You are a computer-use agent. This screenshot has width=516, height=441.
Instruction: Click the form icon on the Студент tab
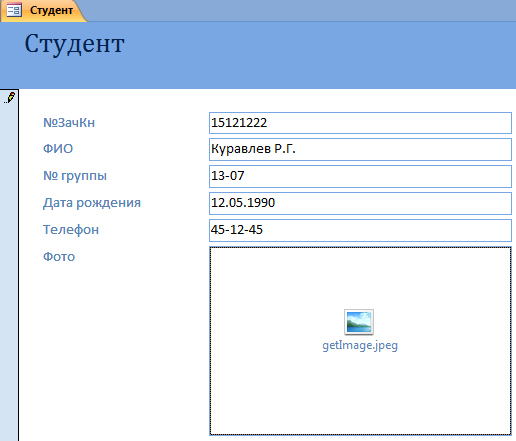(x=14, y=10)
